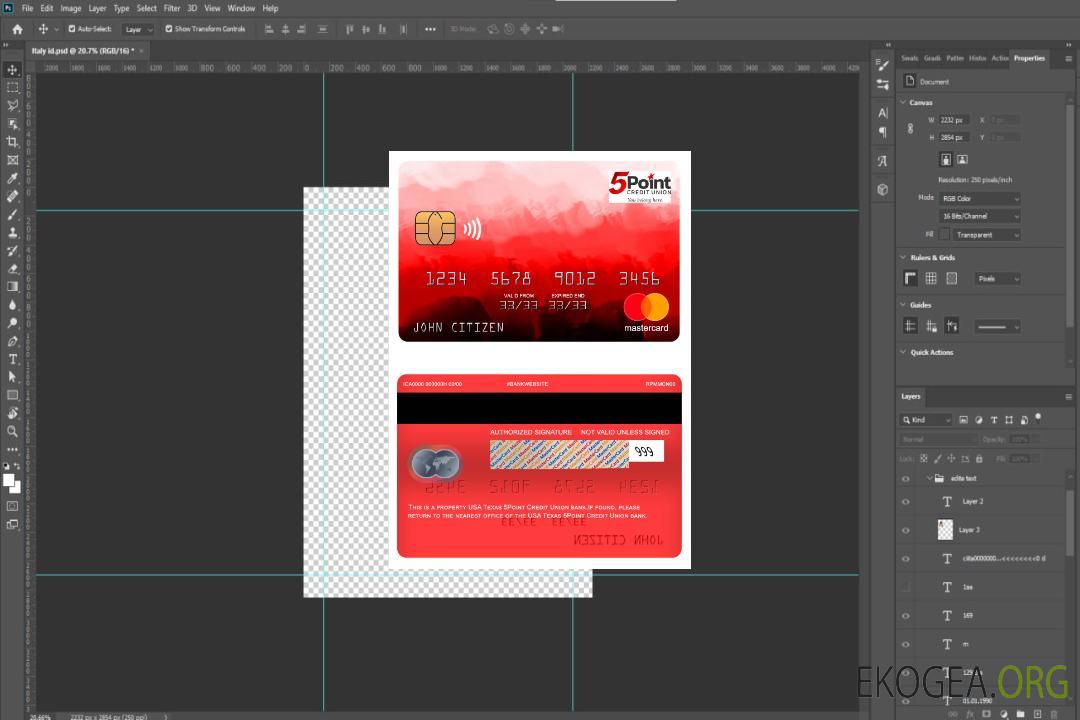
Task: Open the Pixels ruler units dropdown
Action: tap(997, 279)
